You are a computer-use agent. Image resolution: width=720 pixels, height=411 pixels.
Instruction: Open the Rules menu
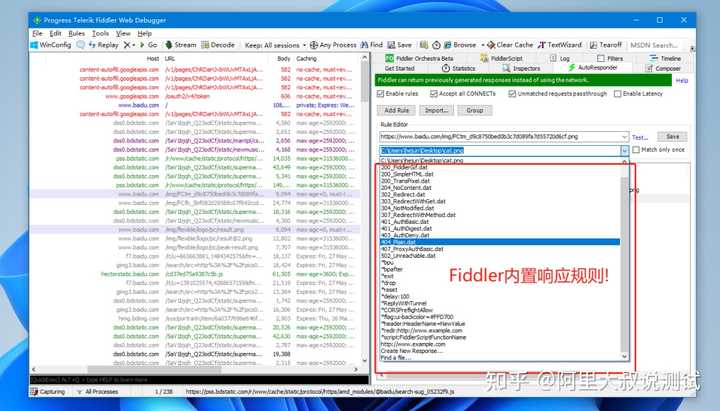[77, 34]
